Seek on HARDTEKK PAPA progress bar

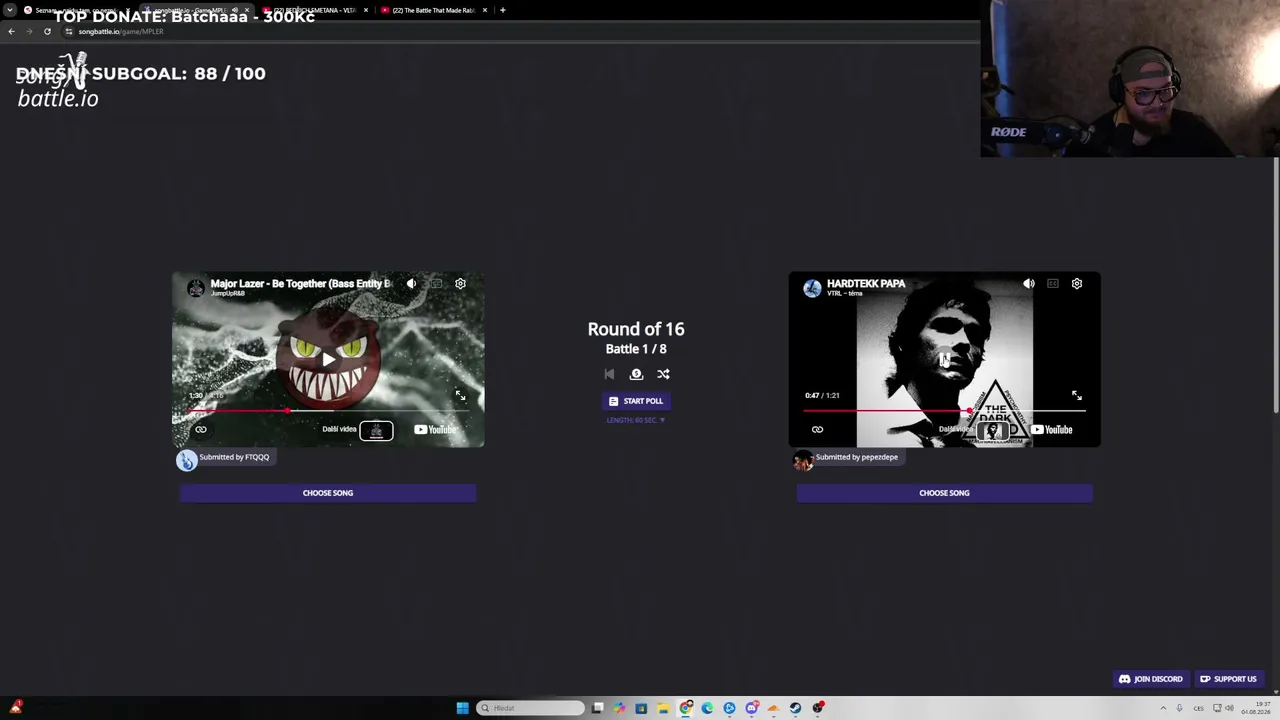[x=944, y=410]
